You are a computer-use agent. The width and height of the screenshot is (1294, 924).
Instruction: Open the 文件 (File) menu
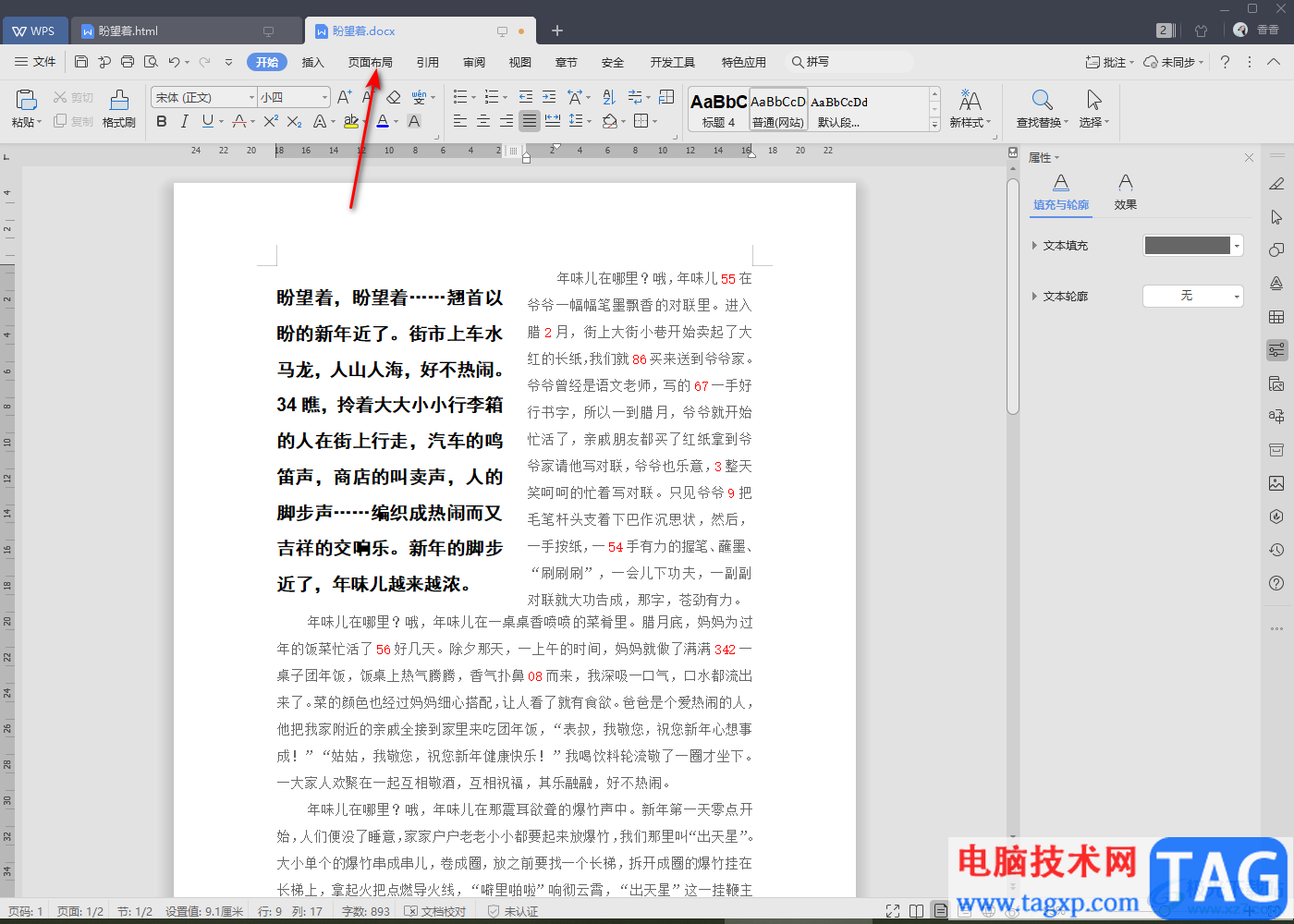pos(36,62)
